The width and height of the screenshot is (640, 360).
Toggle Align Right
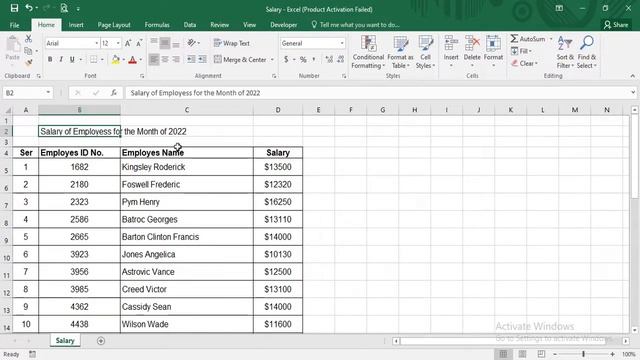(x=176, y=60)
